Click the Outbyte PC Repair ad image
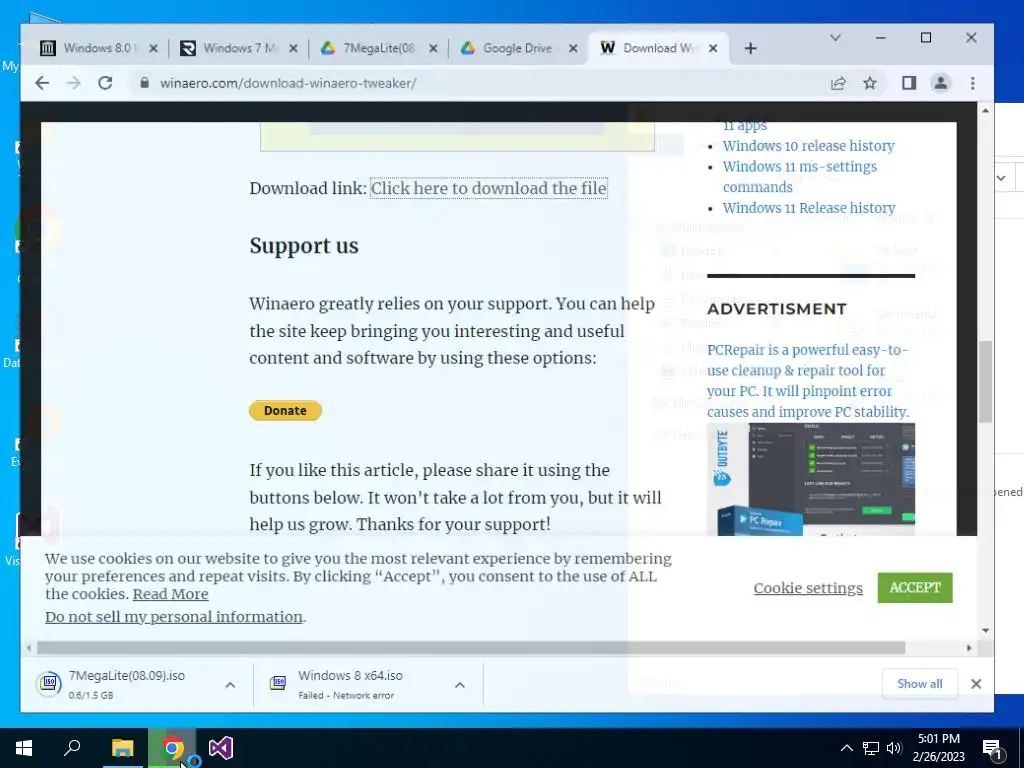 click(810, 479)
